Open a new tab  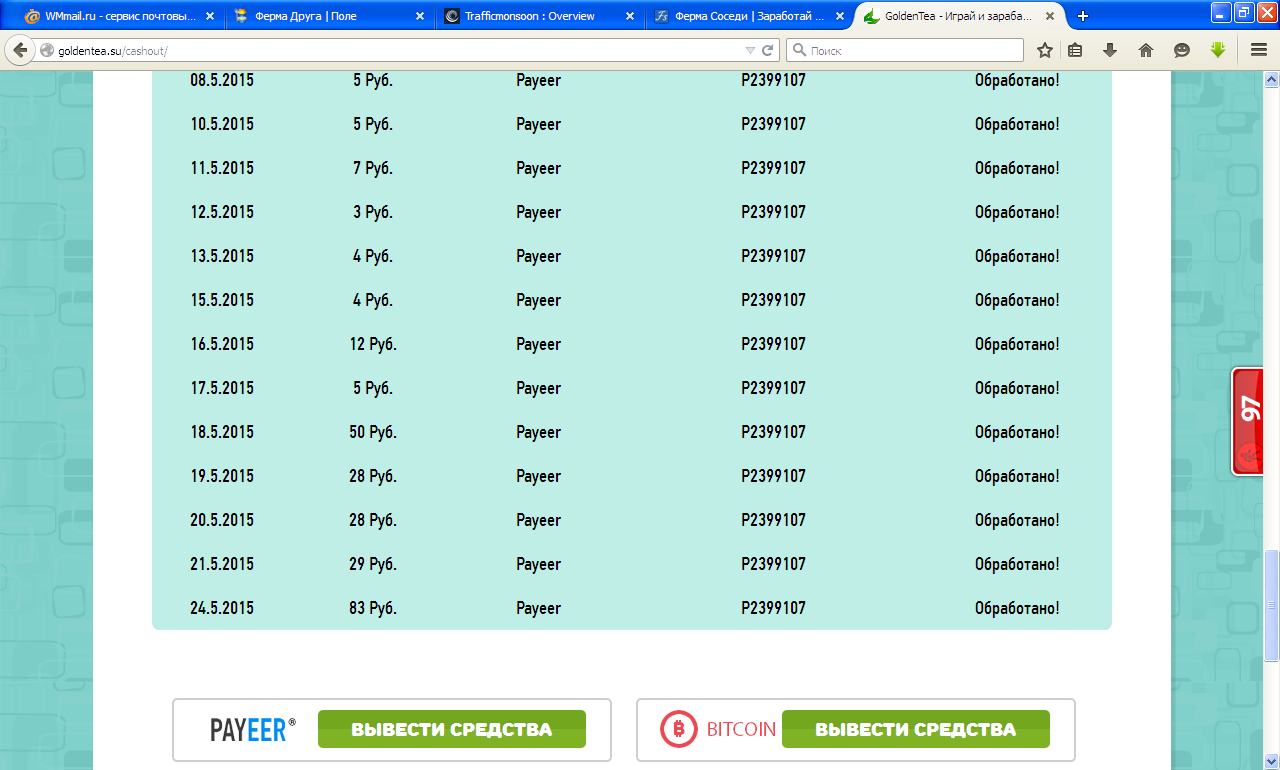[x=1083, y=16]
